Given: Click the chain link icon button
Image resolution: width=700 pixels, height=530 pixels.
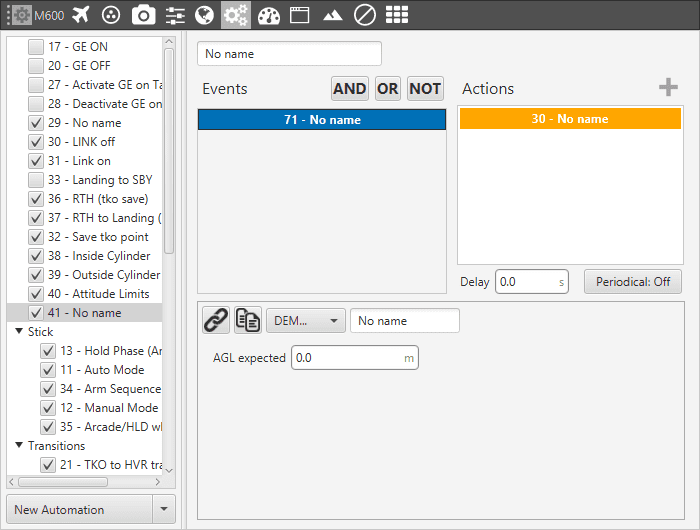Looking at the screenshot, I should tap(215, 320).
